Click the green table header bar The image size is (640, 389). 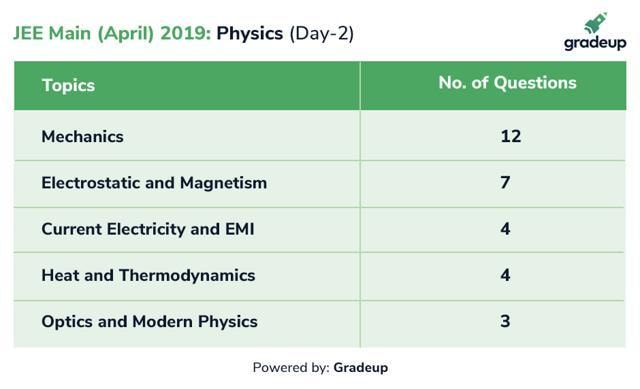point(320,86)
